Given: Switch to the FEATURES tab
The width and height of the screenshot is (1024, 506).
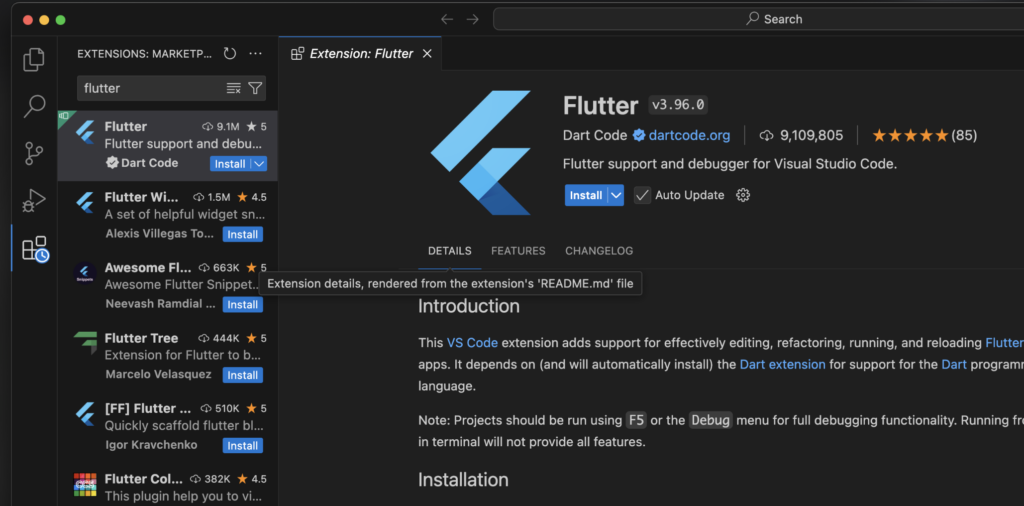Looking at the screenshot, I should pos(518,251).
